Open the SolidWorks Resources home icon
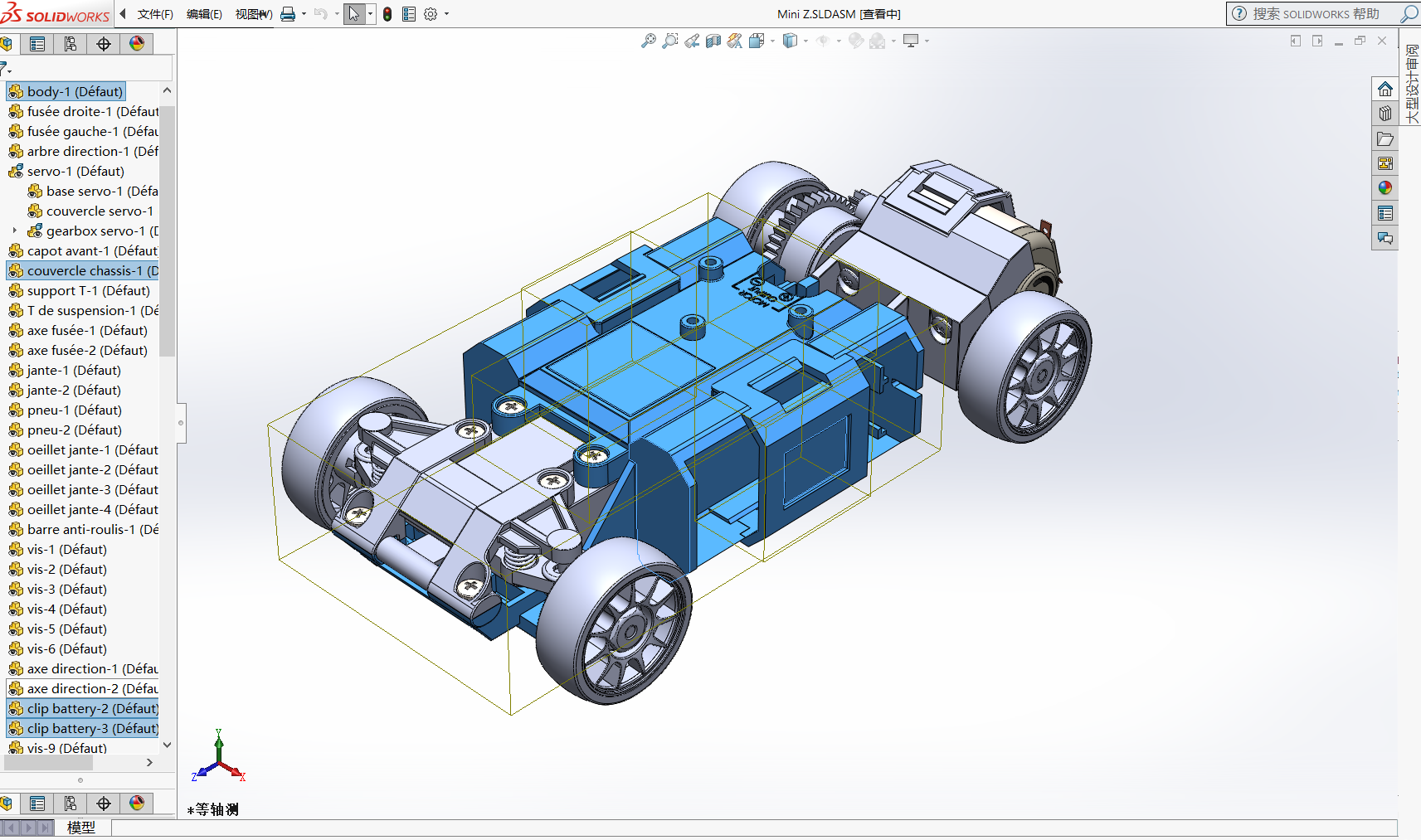The height and width of the screenshot is (840, 1421). point(1385,89)
